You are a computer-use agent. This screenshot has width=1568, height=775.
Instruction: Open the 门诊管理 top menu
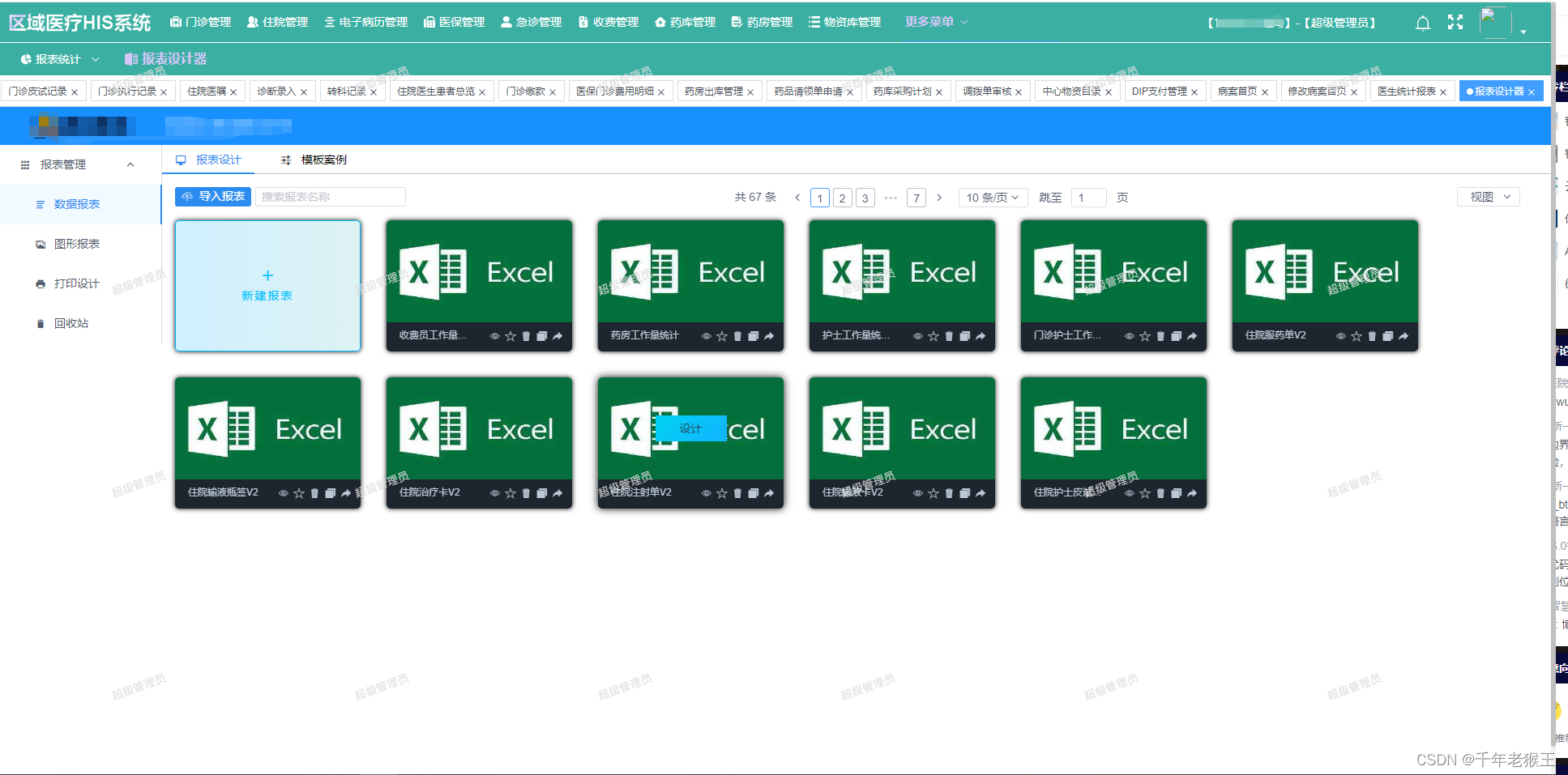pyautogui.click(x=200, y=22)
